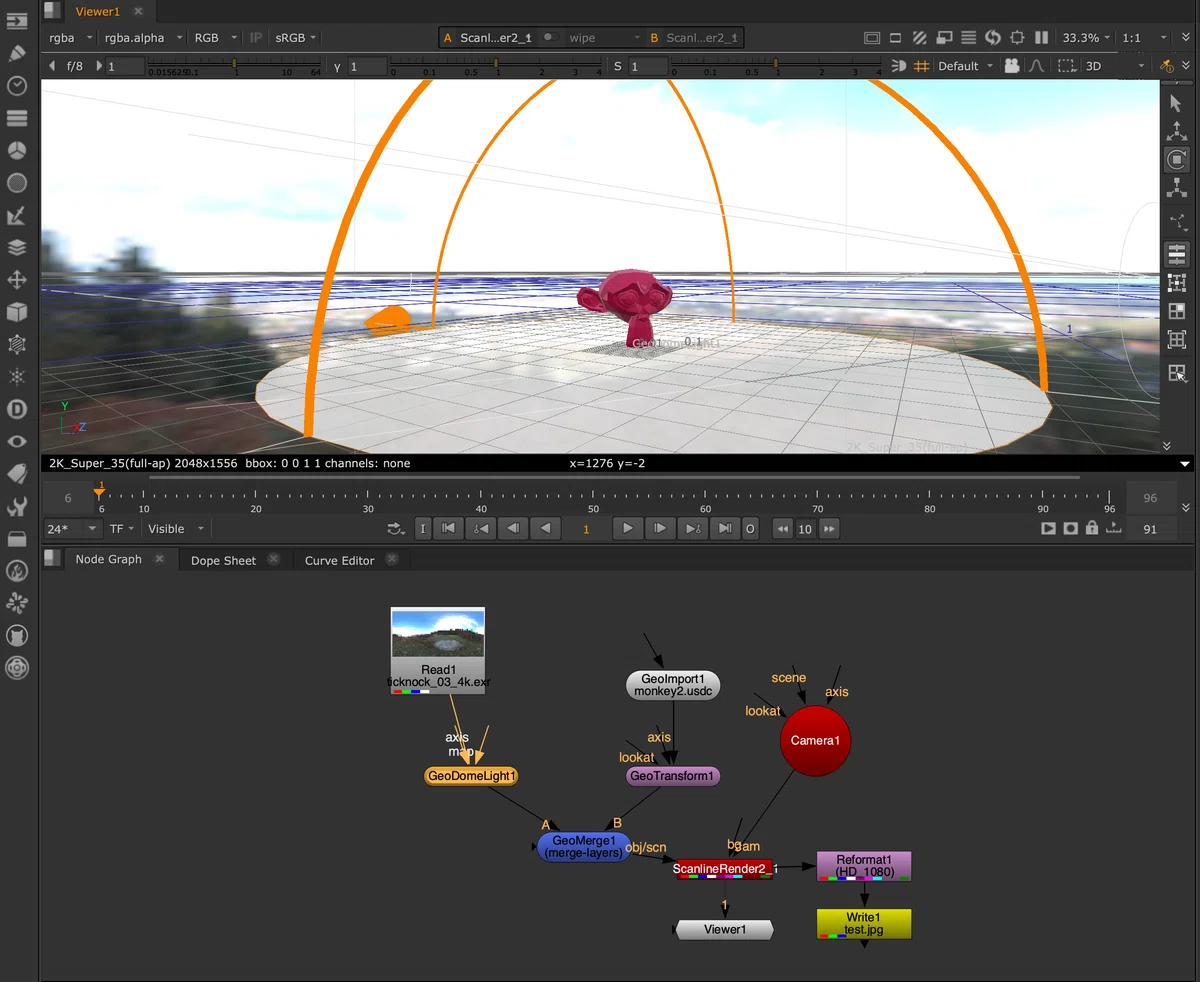1200x982 pixels.
Task: Play the timeline forward
Action: 627,529
